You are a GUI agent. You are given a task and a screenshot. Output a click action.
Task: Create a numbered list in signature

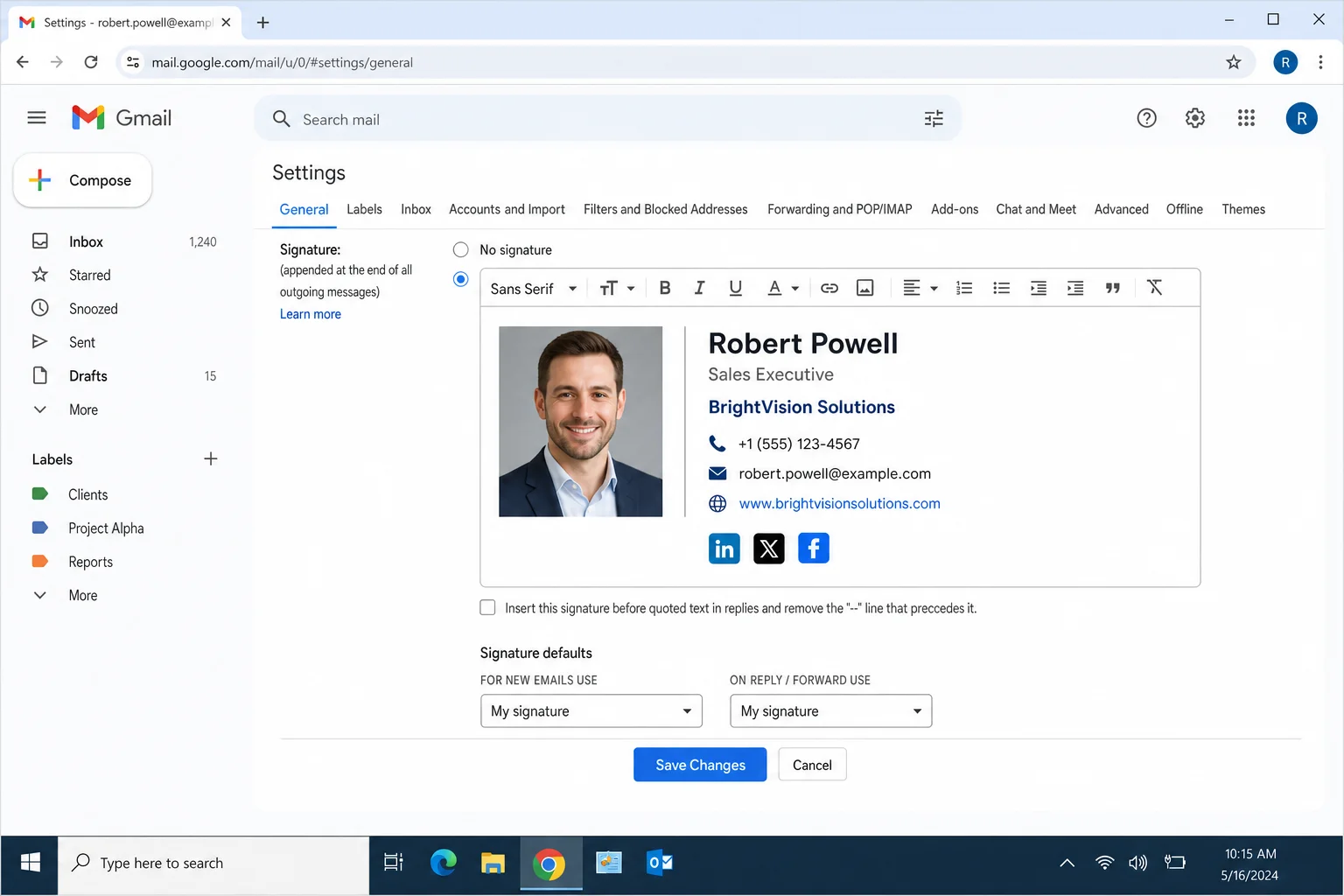[964, 288]
